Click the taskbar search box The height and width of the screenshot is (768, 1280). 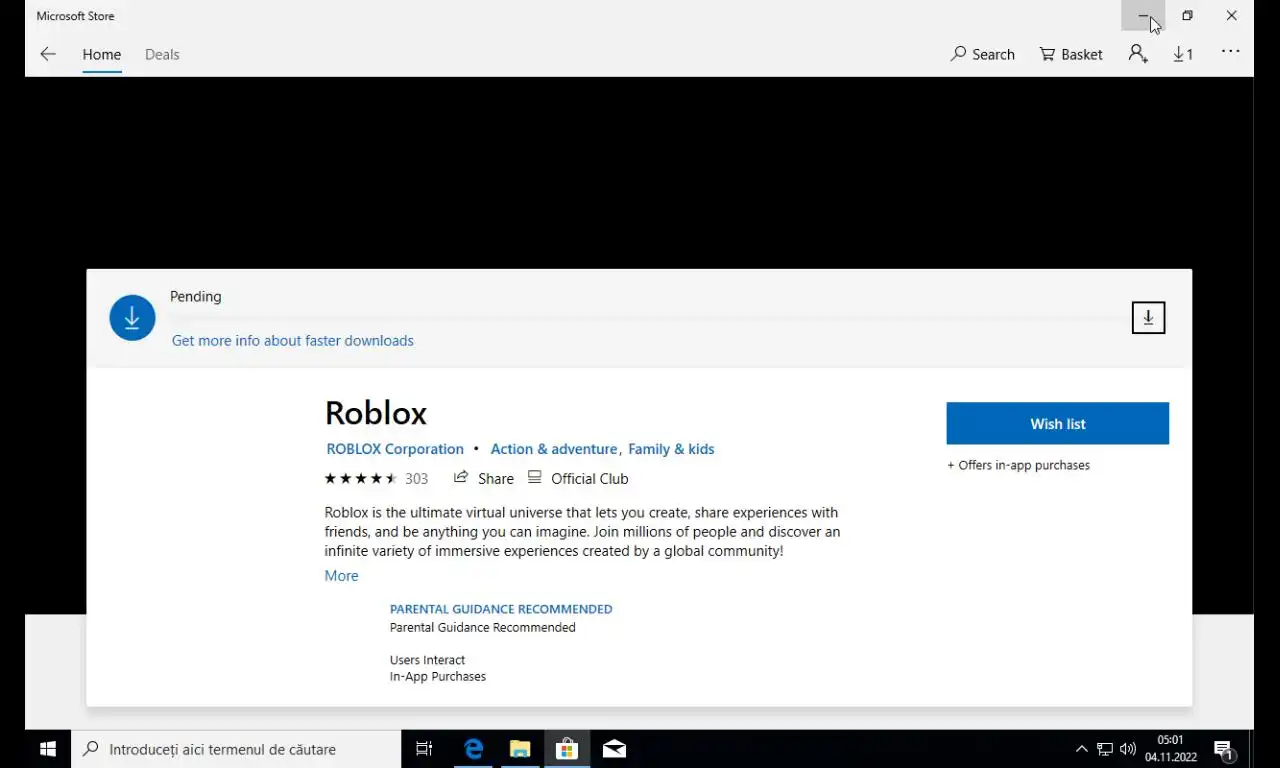(x=236, y=749)
